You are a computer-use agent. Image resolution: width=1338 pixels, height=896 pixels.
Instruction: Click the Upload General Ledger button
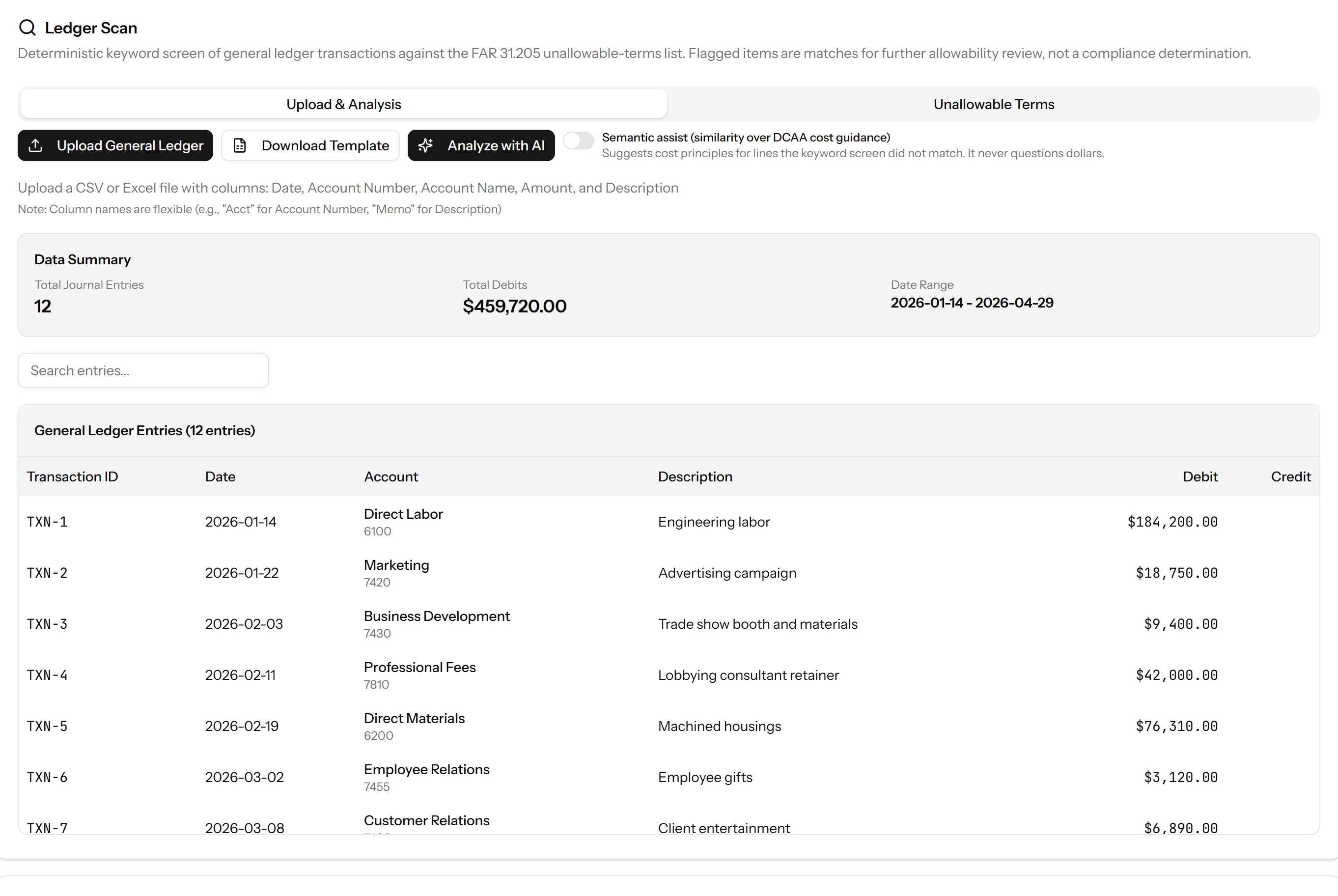pos(115,146)
